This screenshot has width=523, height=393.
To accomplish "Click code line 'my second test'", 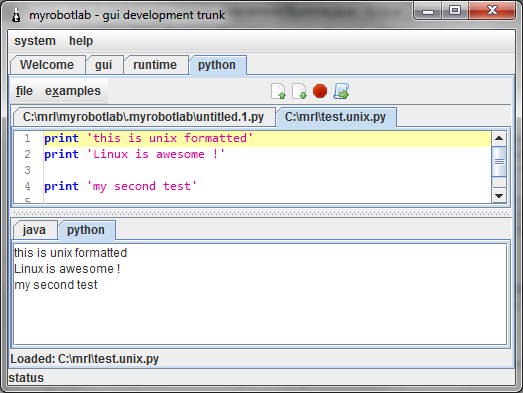I will [x=120, y=186].
